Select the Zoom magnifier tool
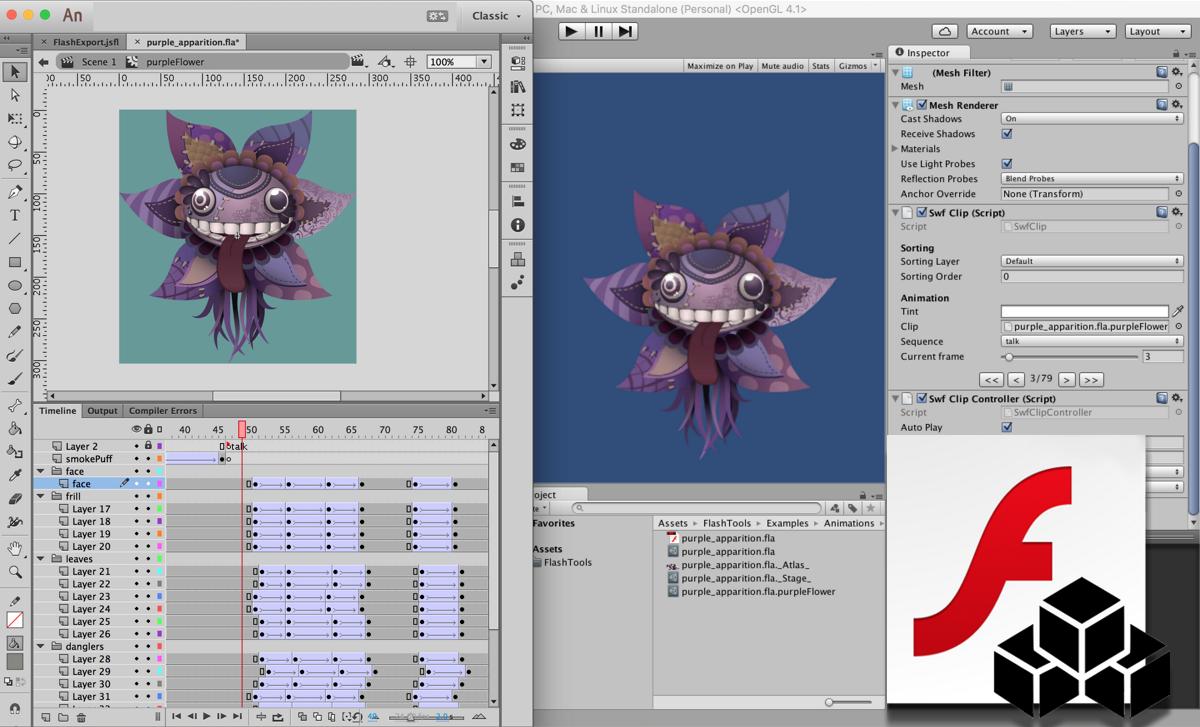This screenshot has width=1200, height=727. click(15, 572)
